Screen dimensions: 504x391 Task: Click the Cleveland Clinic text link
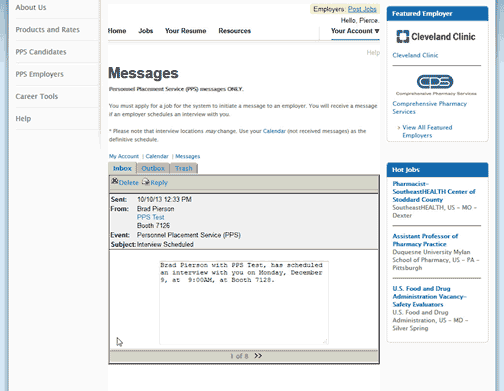tap(415, 55)
